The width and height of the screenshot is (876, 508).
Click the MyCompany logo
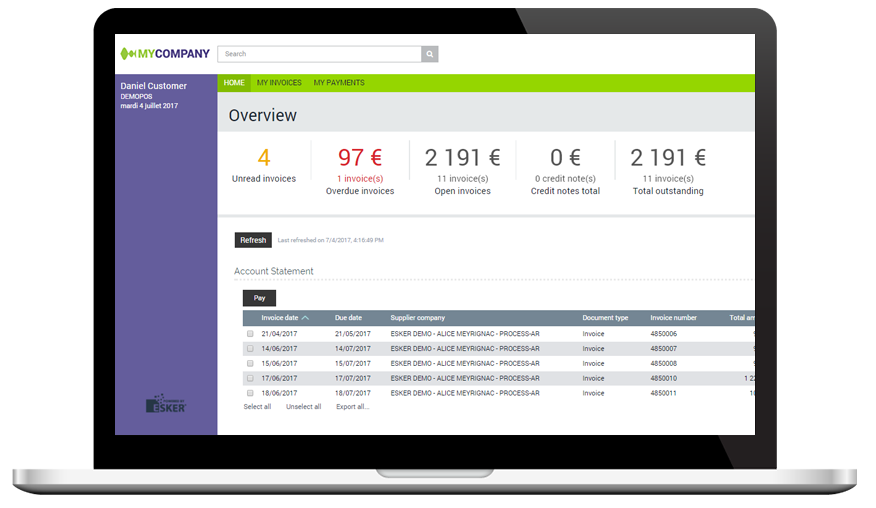tap(165, 54)
